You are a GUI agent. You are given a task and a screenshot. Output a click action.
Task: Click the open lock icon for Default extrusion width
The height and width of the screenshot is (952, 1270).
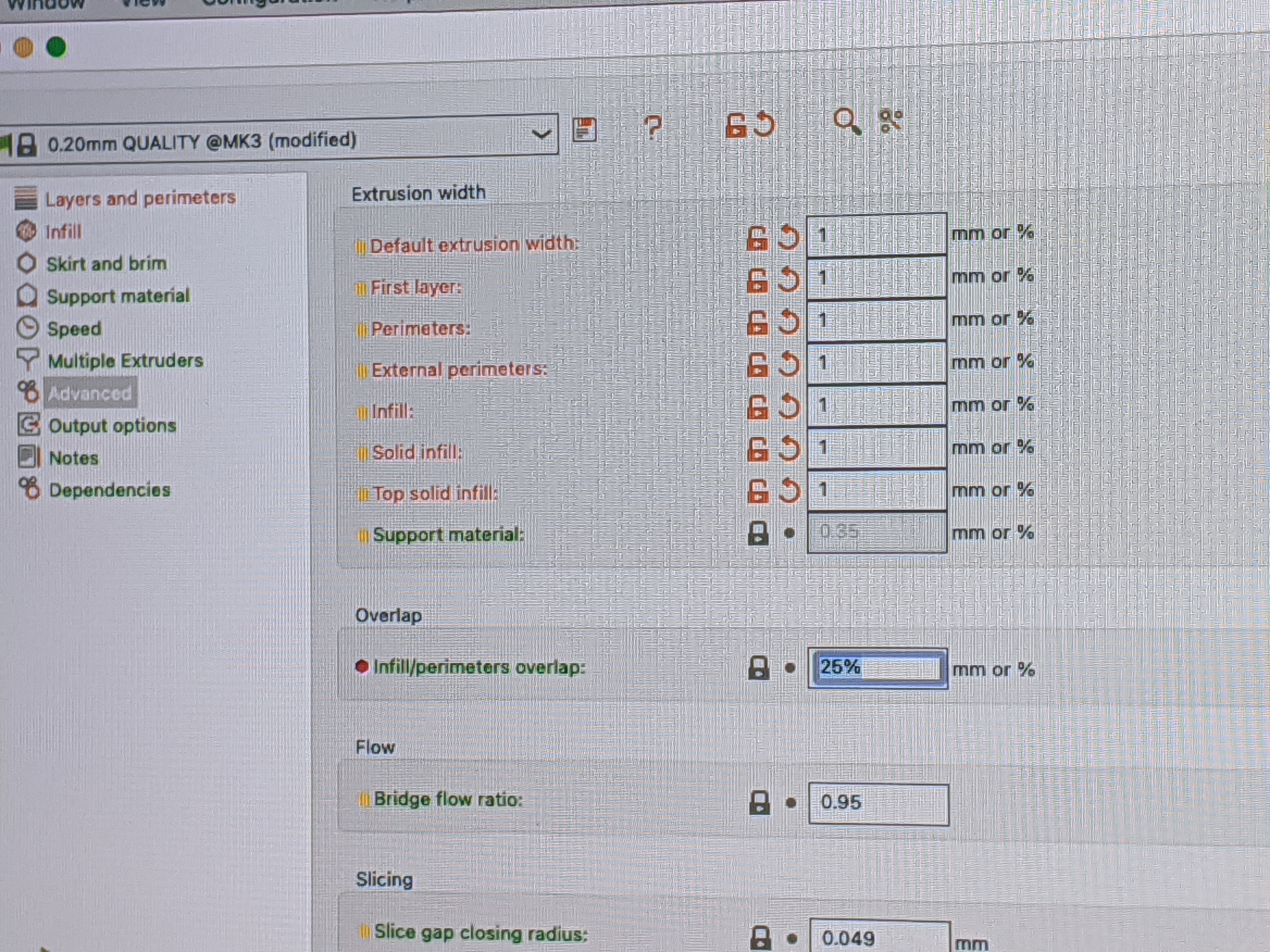coord(757,238)
